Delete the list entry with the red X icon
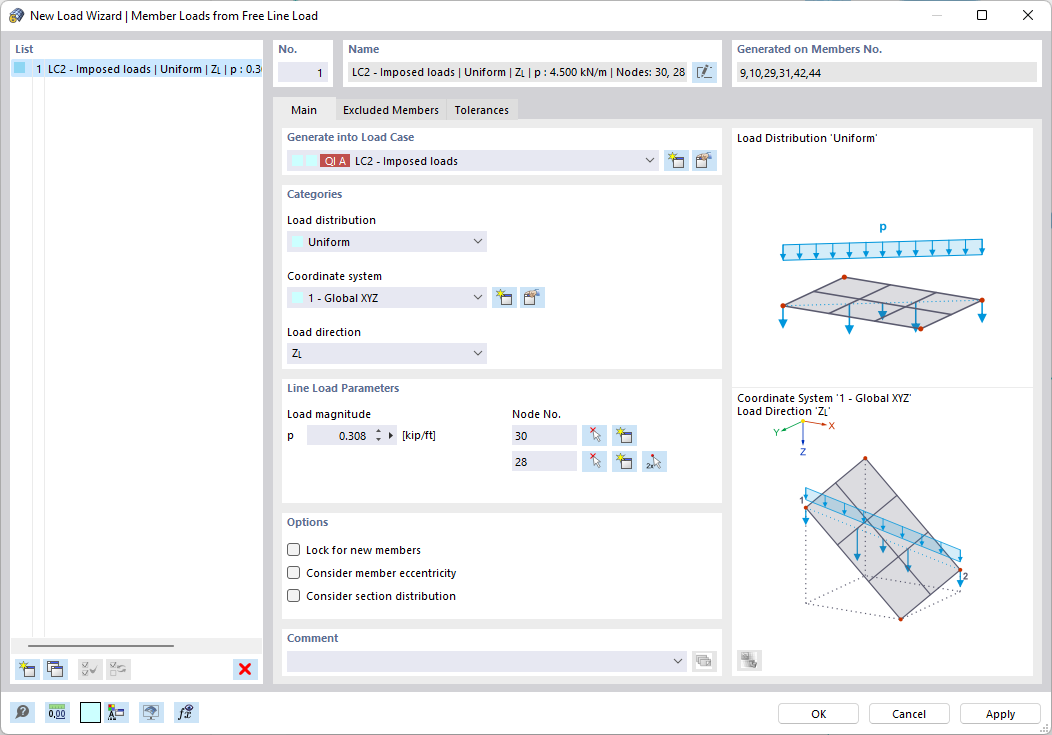1052x735 pixels. [245, 669]
